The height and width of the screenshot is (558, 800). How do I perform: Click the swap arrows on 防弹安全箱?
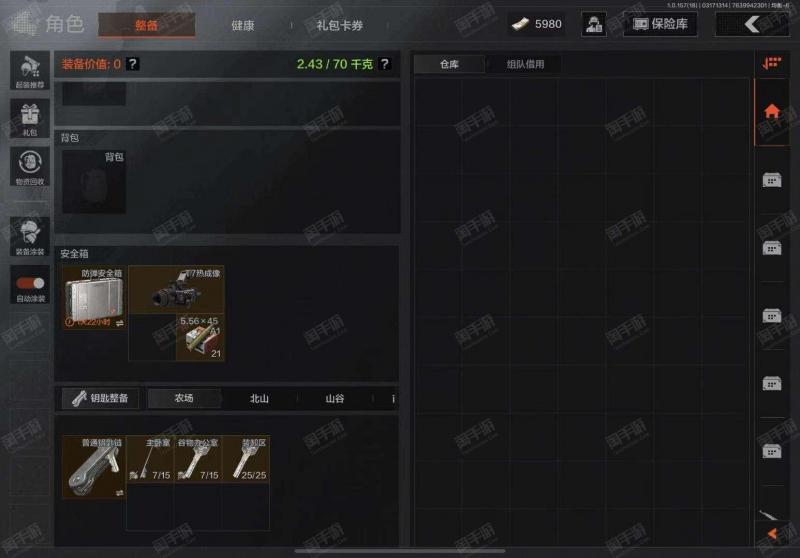(119, 323)
